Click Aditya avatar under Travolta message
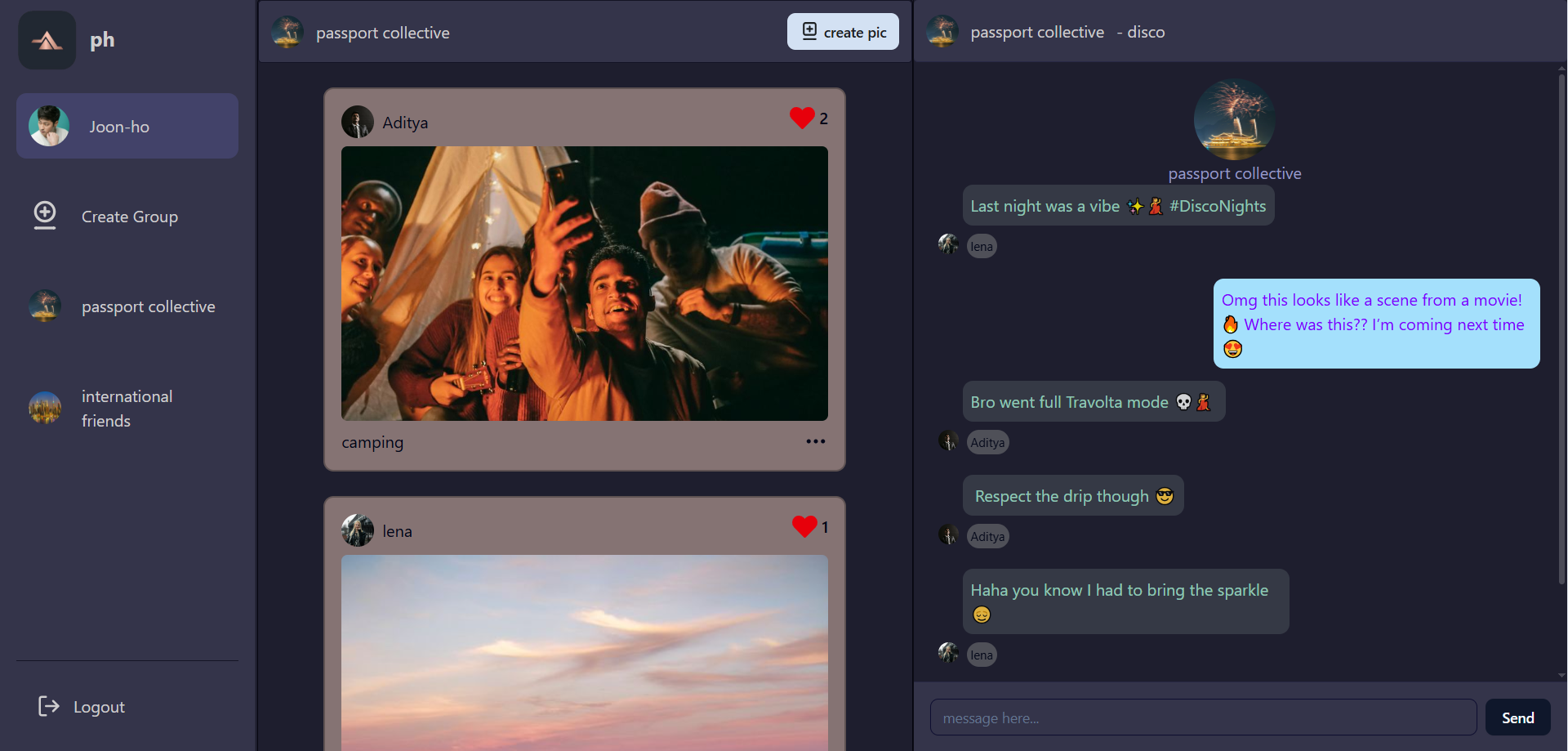 (x=948, y=440)
